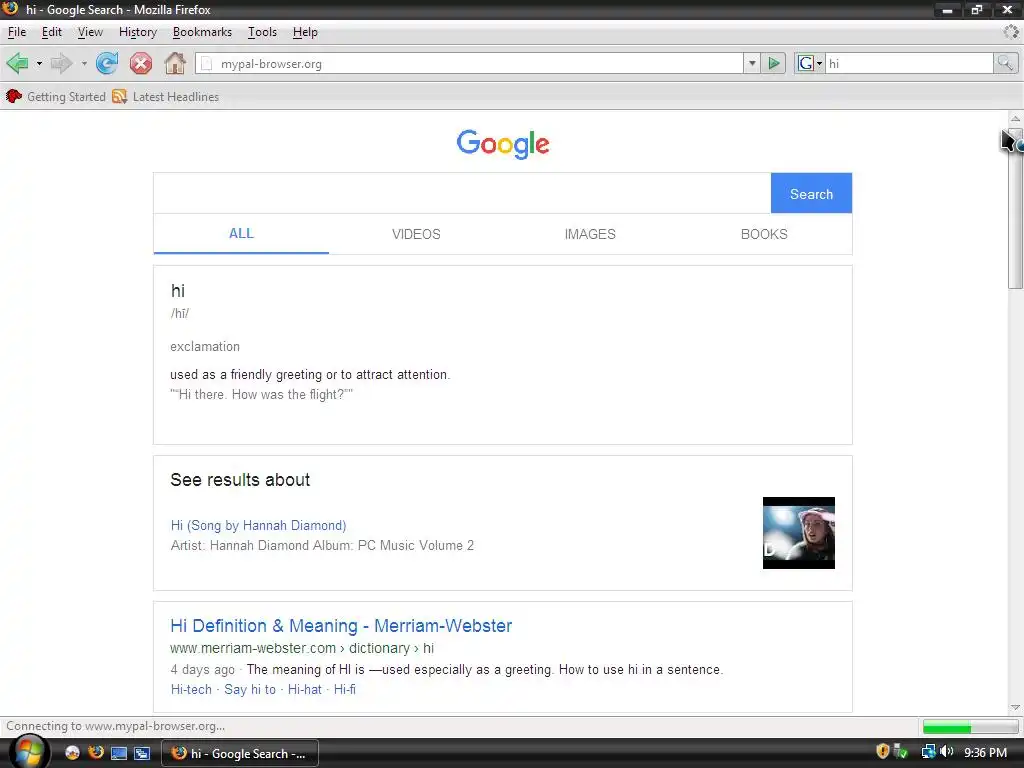Open 'Hi Definition & Meaning - Merriam-Webster' result
Screen dimensions: 1024x768
[341, 625]
